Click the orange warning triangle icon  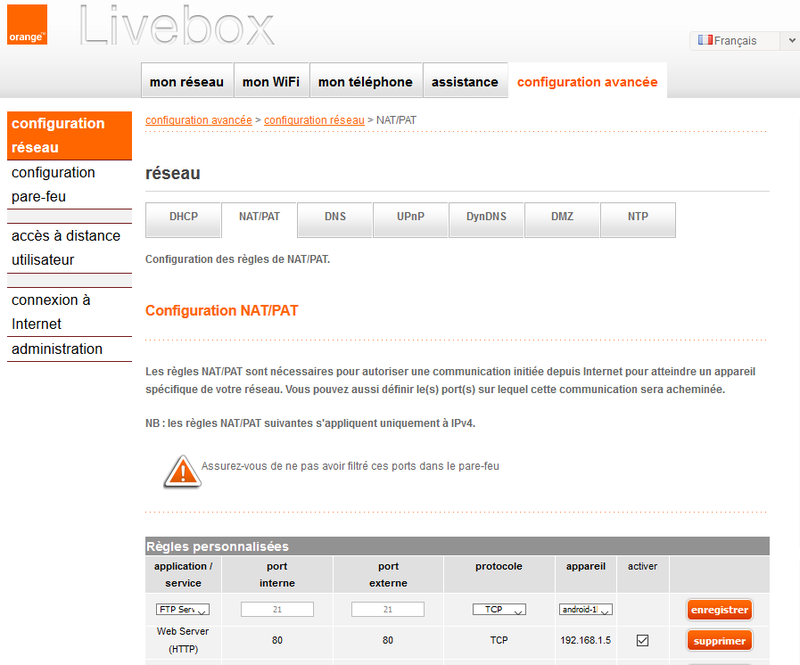[182, 471]
